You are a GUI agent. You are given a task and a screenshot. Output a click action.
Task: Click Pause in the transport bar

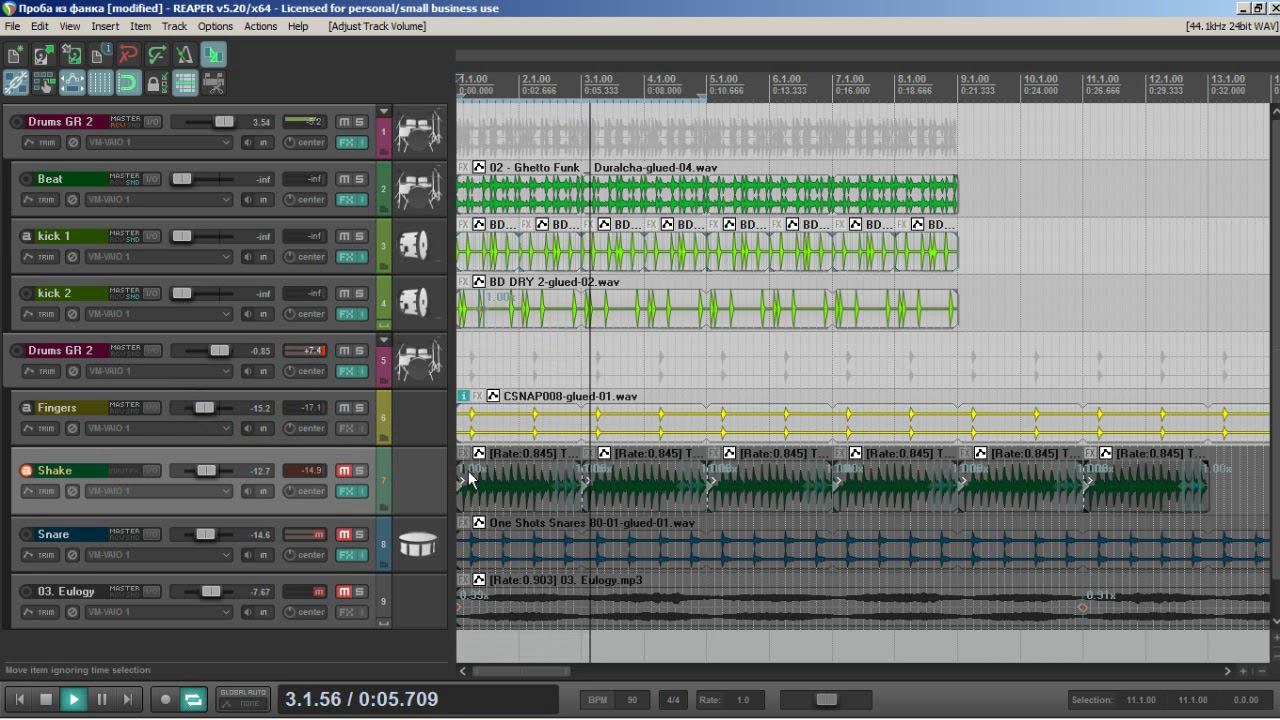(101, 699)
